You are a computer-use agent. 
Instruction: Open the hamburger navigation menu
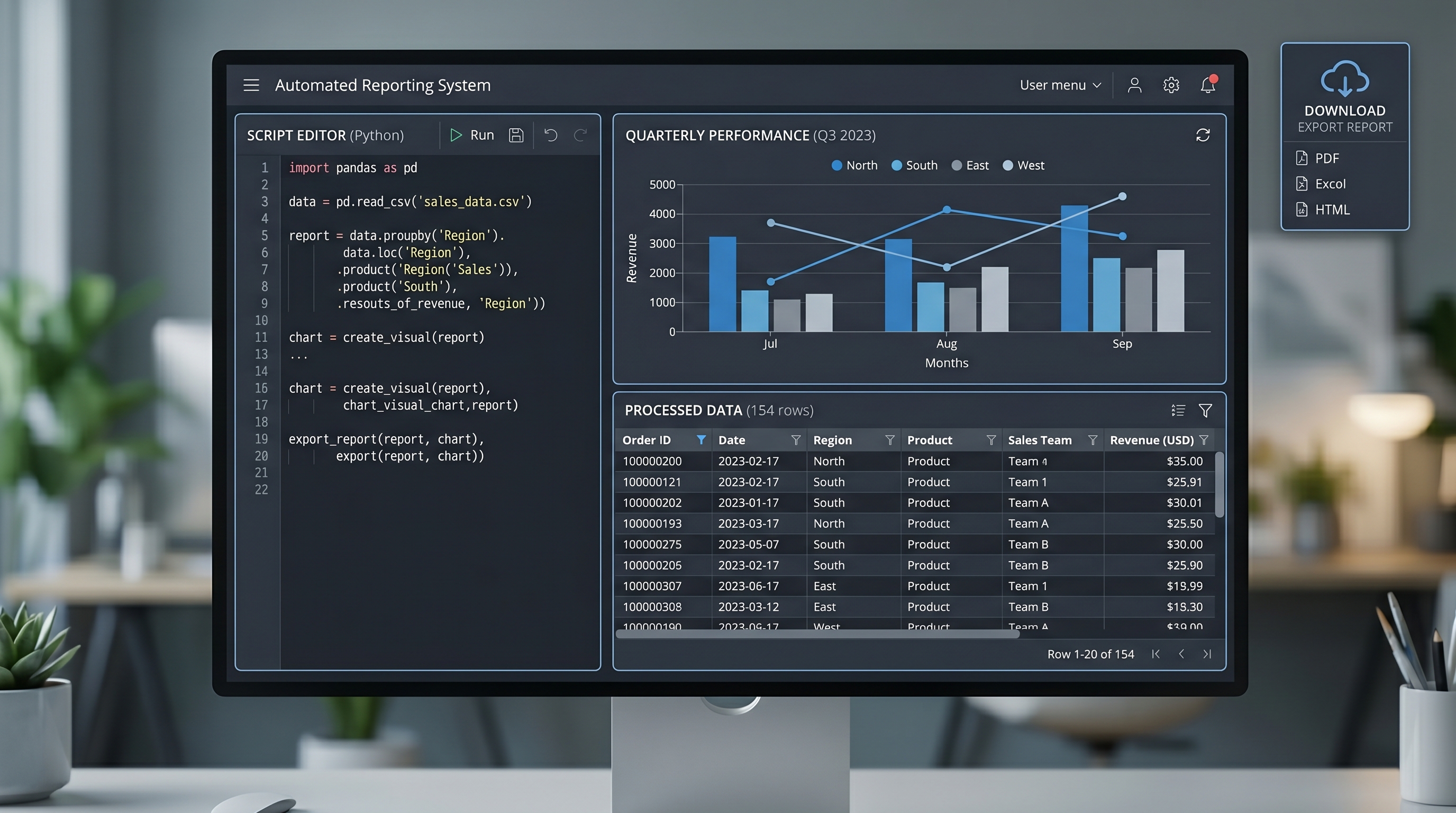[250, 85]
